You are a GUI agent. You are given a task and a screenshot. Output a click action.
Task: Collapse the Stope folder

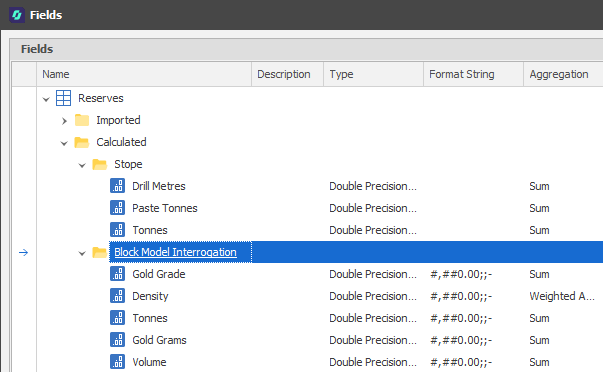(82, 165)
